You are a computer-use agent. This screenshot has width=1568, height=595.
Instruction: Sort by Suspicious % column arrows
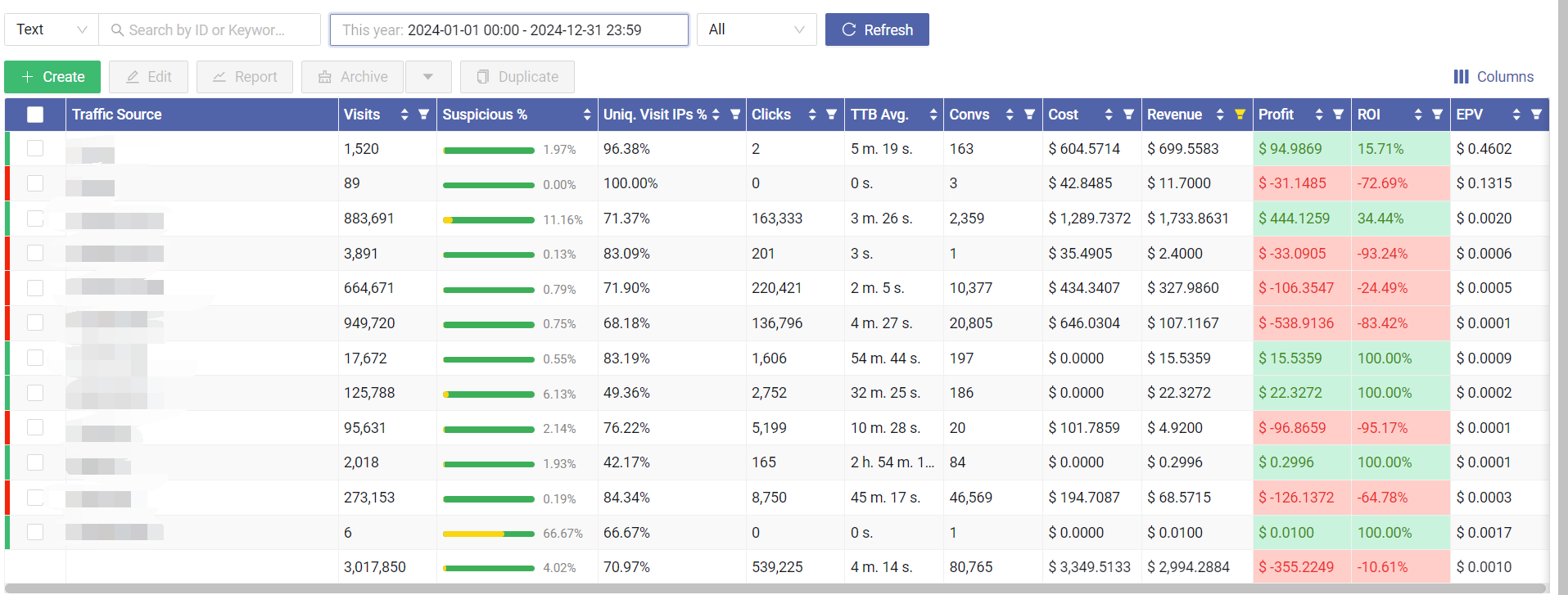[587, 115]
